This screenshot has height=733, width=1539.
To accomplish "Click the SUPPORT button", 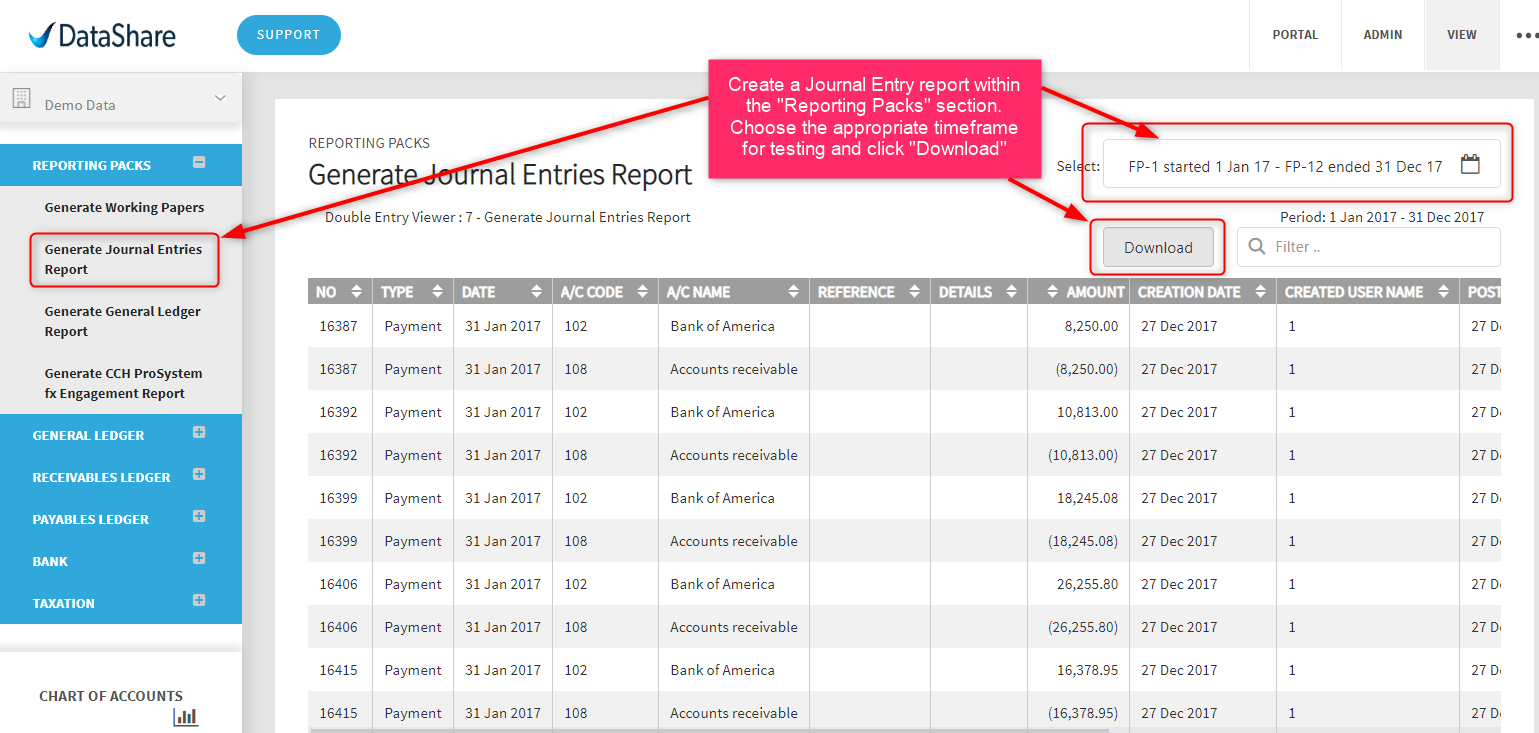I will 289,35.
